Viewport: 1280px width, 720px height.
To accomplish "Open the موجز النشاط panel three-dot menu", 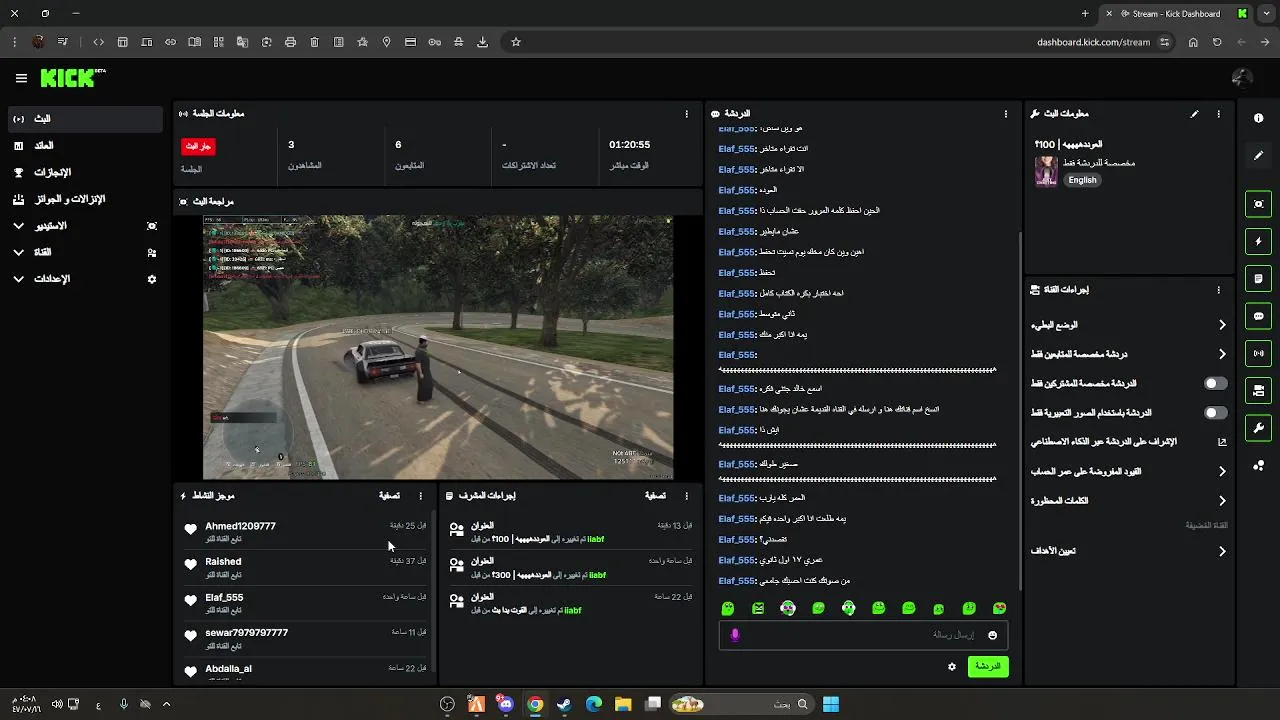I will pyautogui.click(x=420, y=496).
